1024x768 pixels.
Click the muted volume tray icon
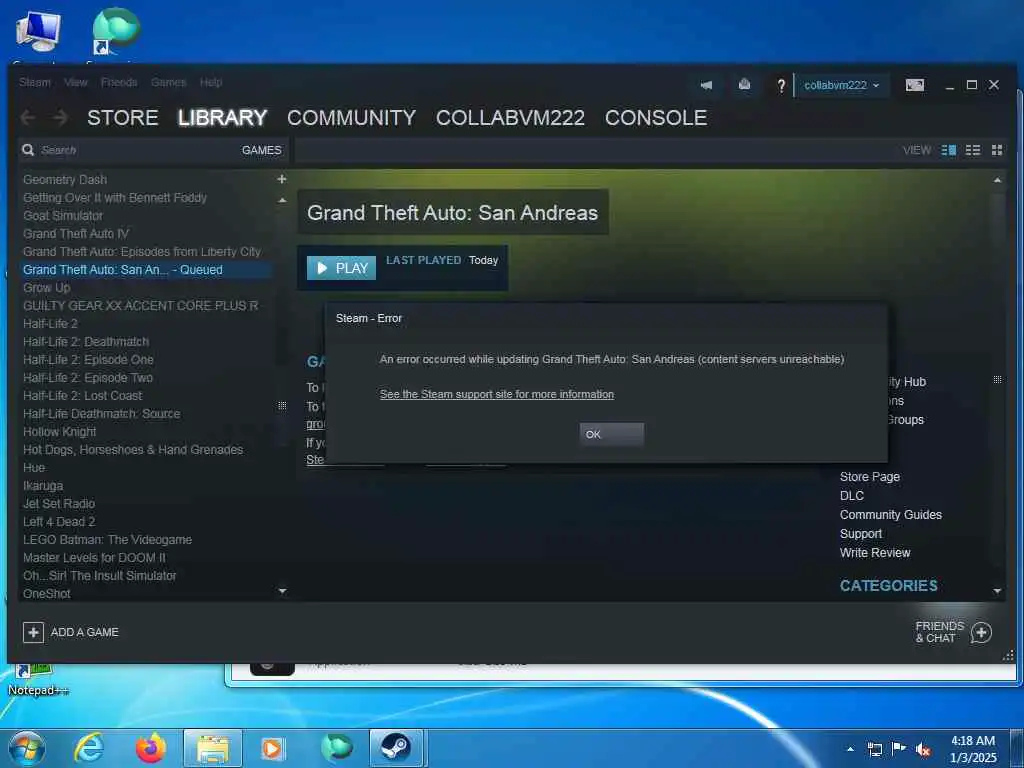[923, 750]
